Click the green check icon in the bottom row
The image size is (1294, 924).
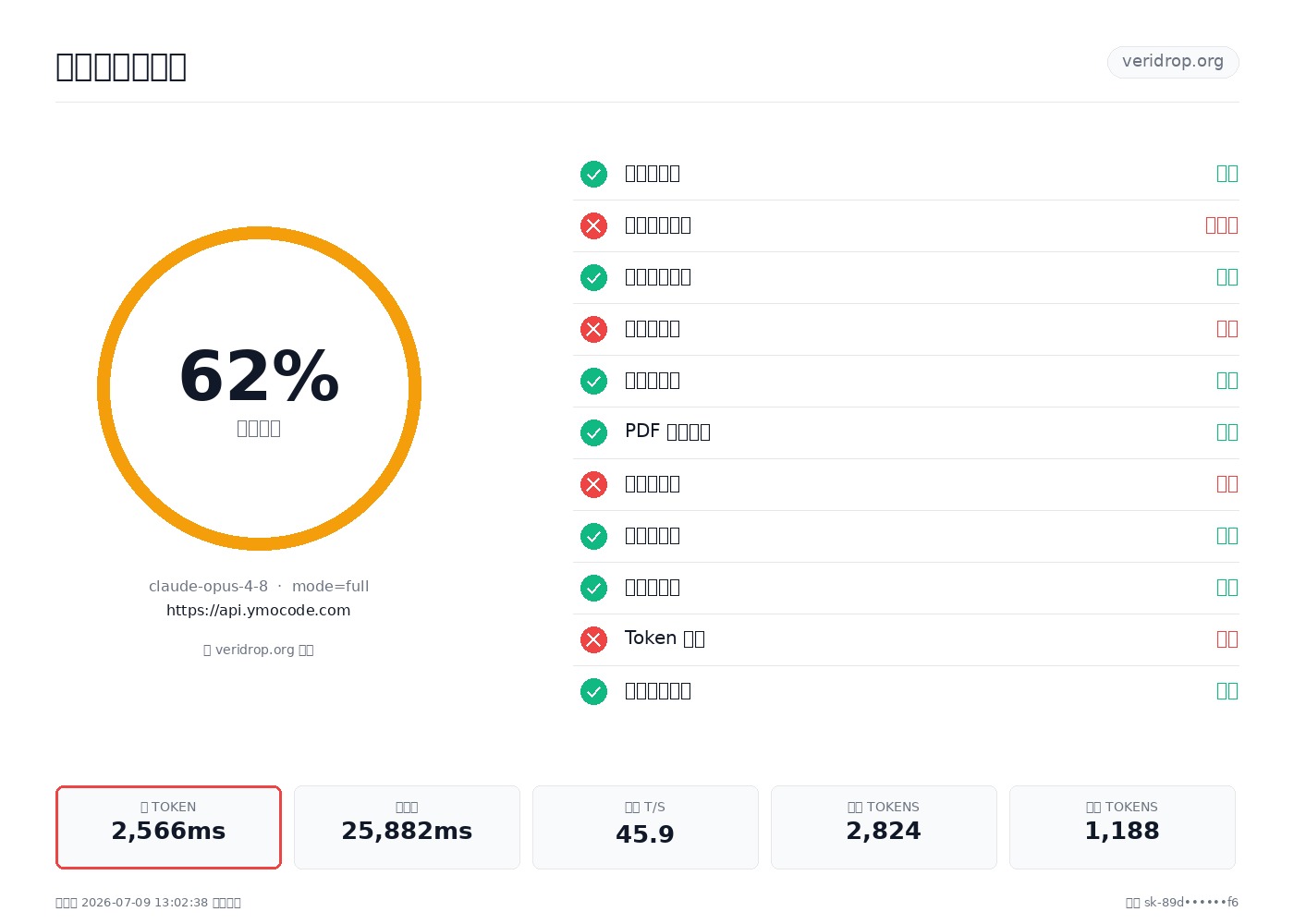click(x=593, y=691)
